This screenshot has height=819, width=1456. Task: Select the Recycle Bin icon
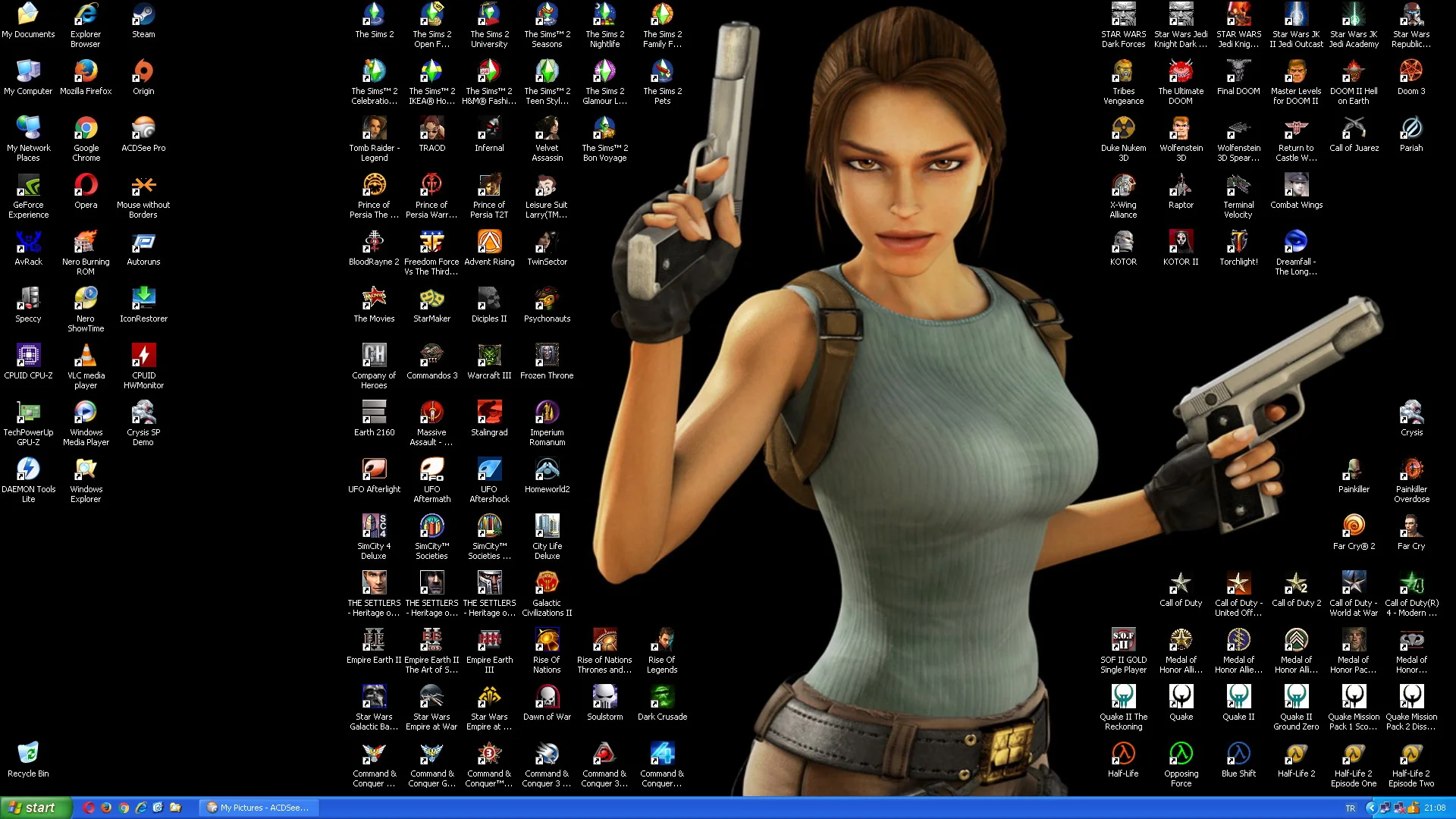[28, 760]
